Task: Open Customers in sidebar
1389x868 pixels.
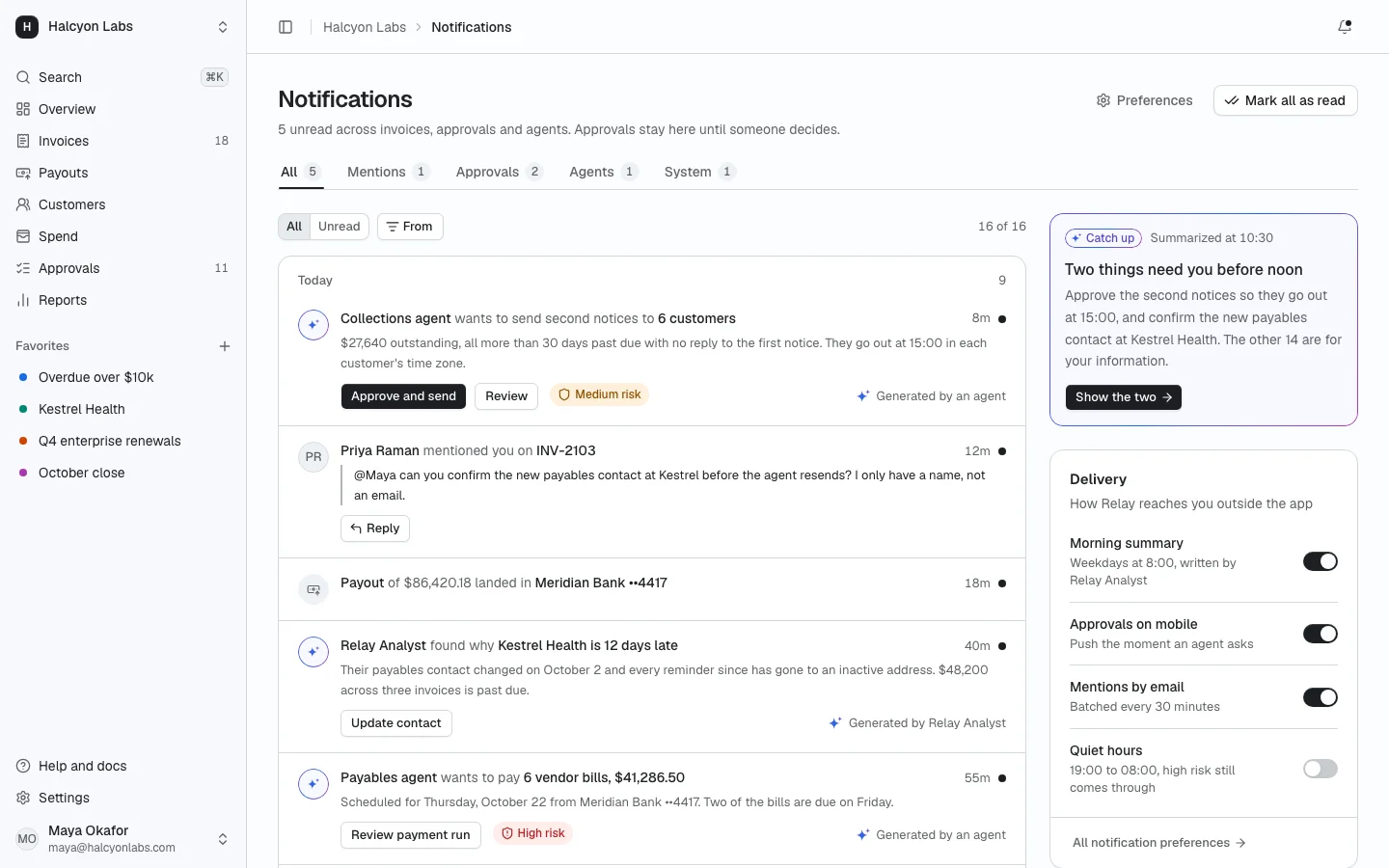Action: pyautogui.click(x=123, y=204)
